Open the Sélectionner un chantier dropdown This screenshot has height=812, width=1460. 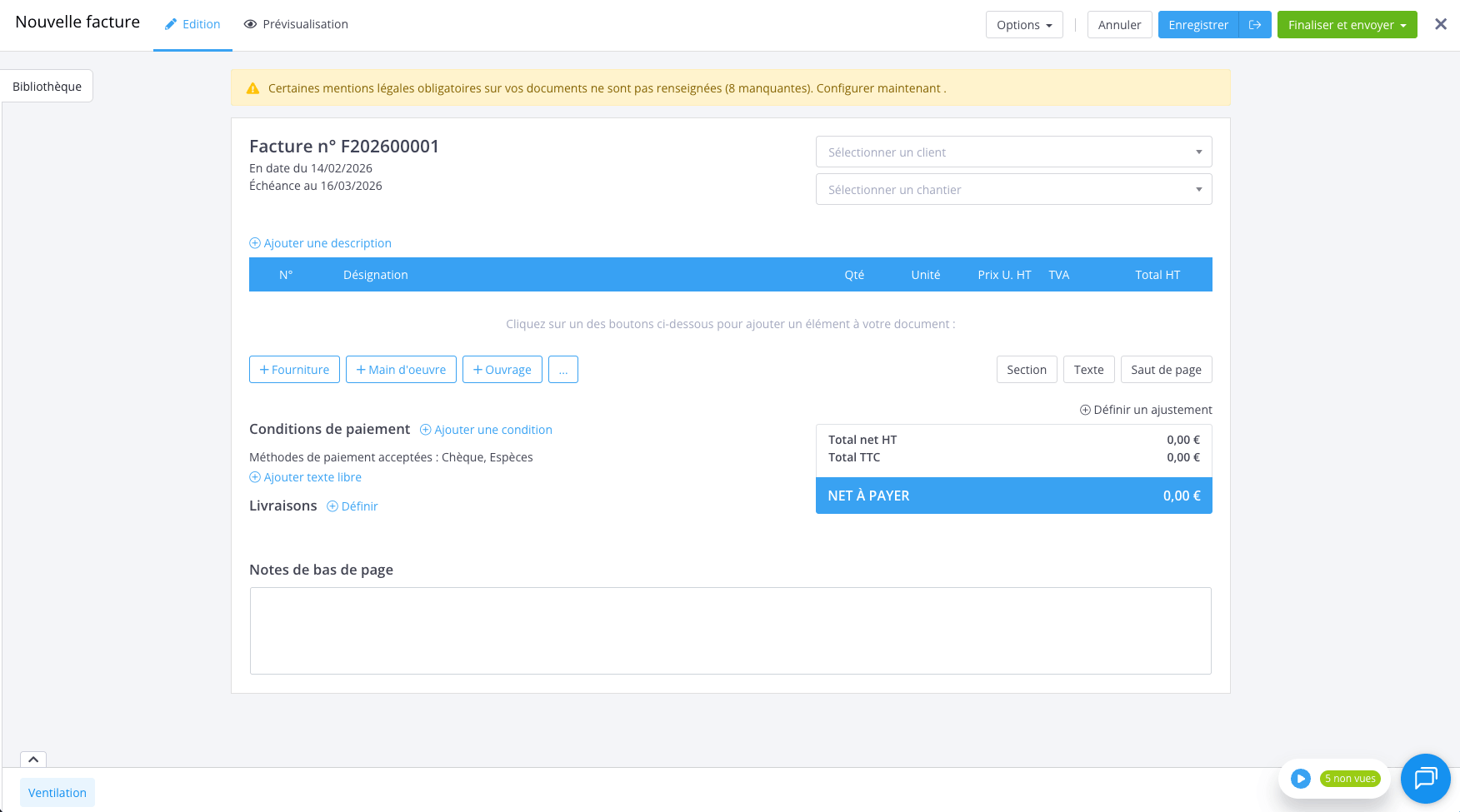click(1013, 190)
